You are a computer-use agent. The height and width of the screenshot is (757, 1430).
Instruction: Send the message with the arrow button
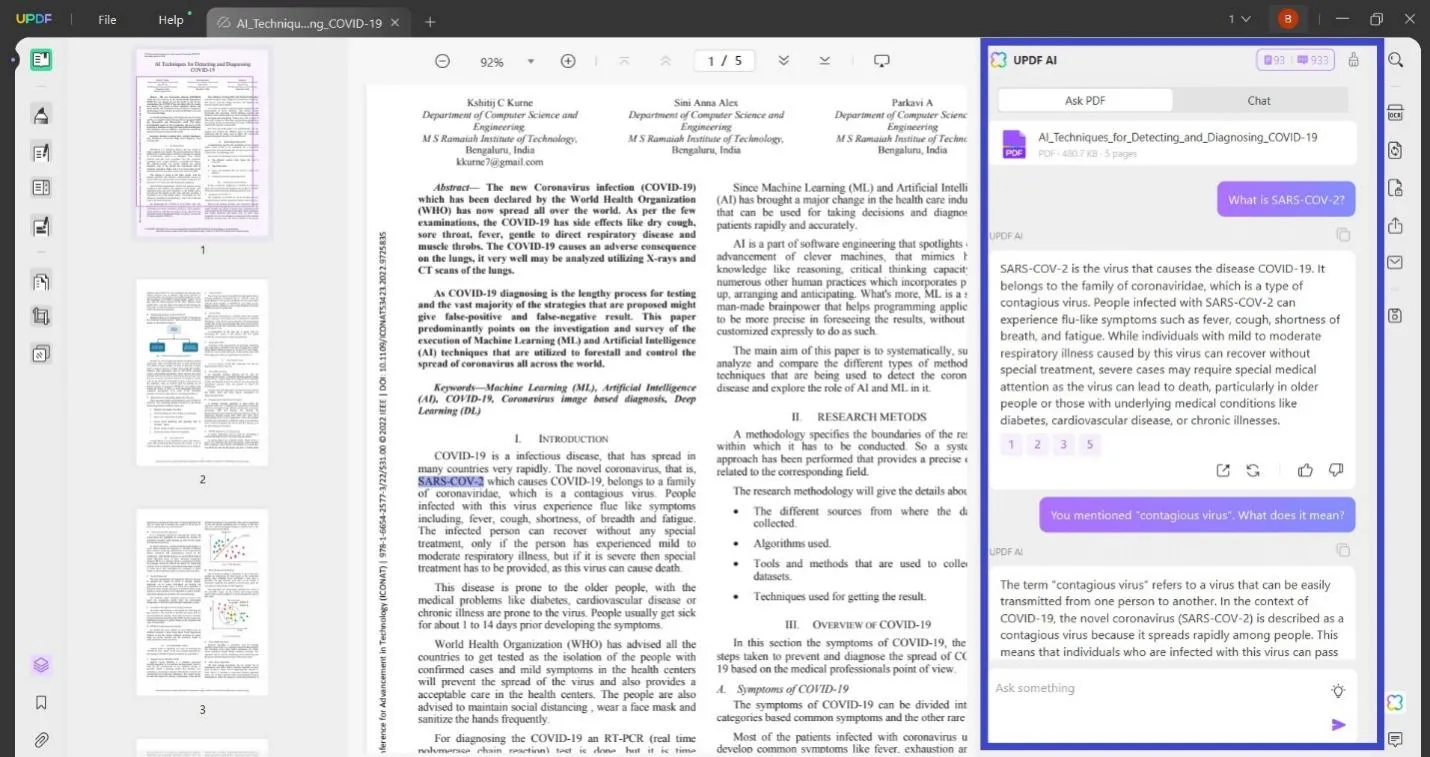[x=1339, y=725]
